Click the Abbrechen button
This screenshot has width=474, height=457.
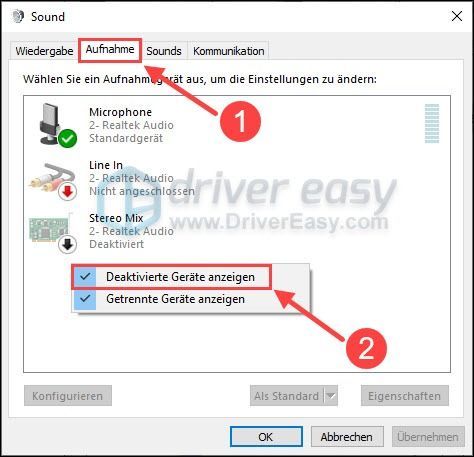tap(347, 437)
